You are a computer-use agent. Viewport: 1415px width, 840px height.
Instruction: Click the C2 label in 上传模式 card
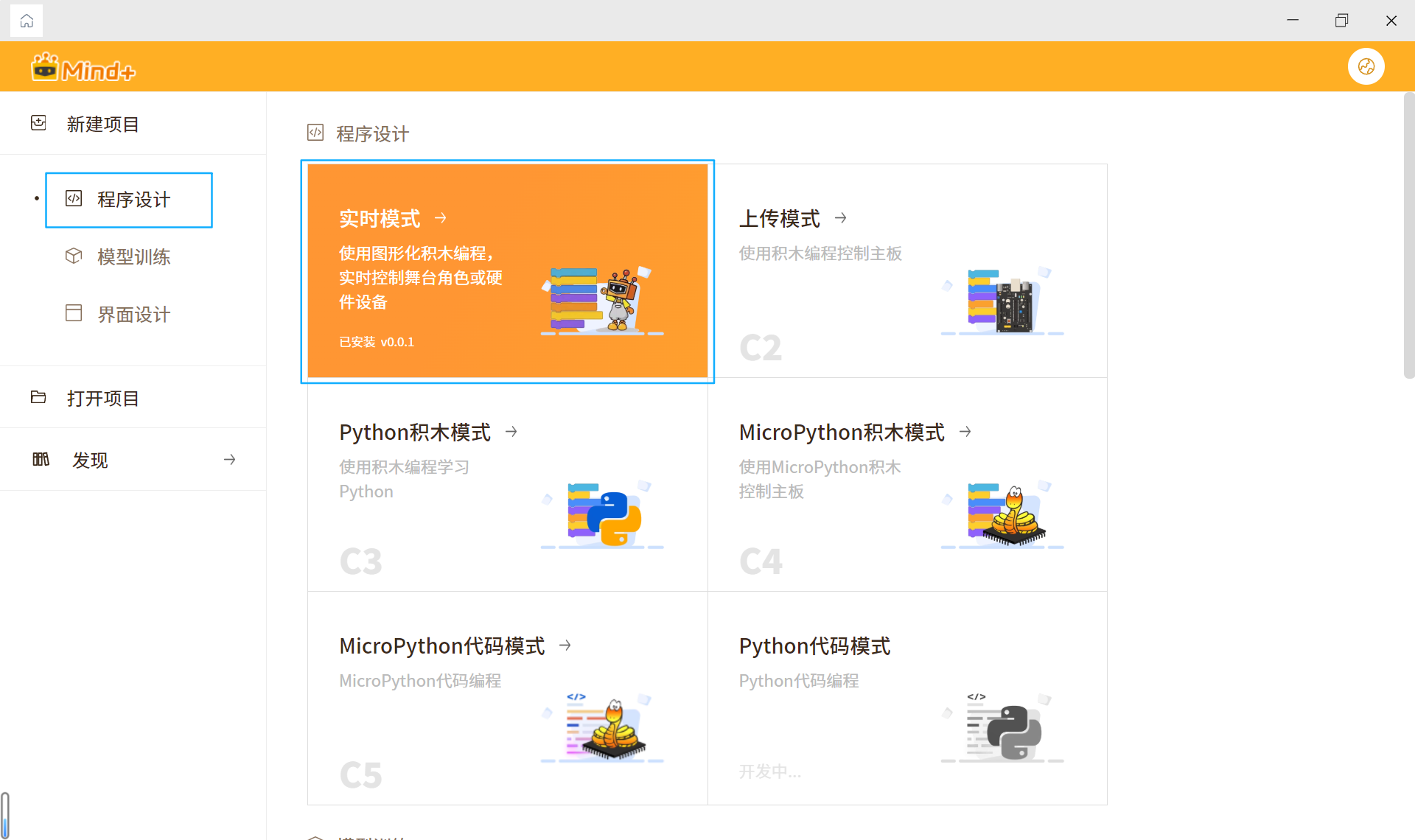761,348
